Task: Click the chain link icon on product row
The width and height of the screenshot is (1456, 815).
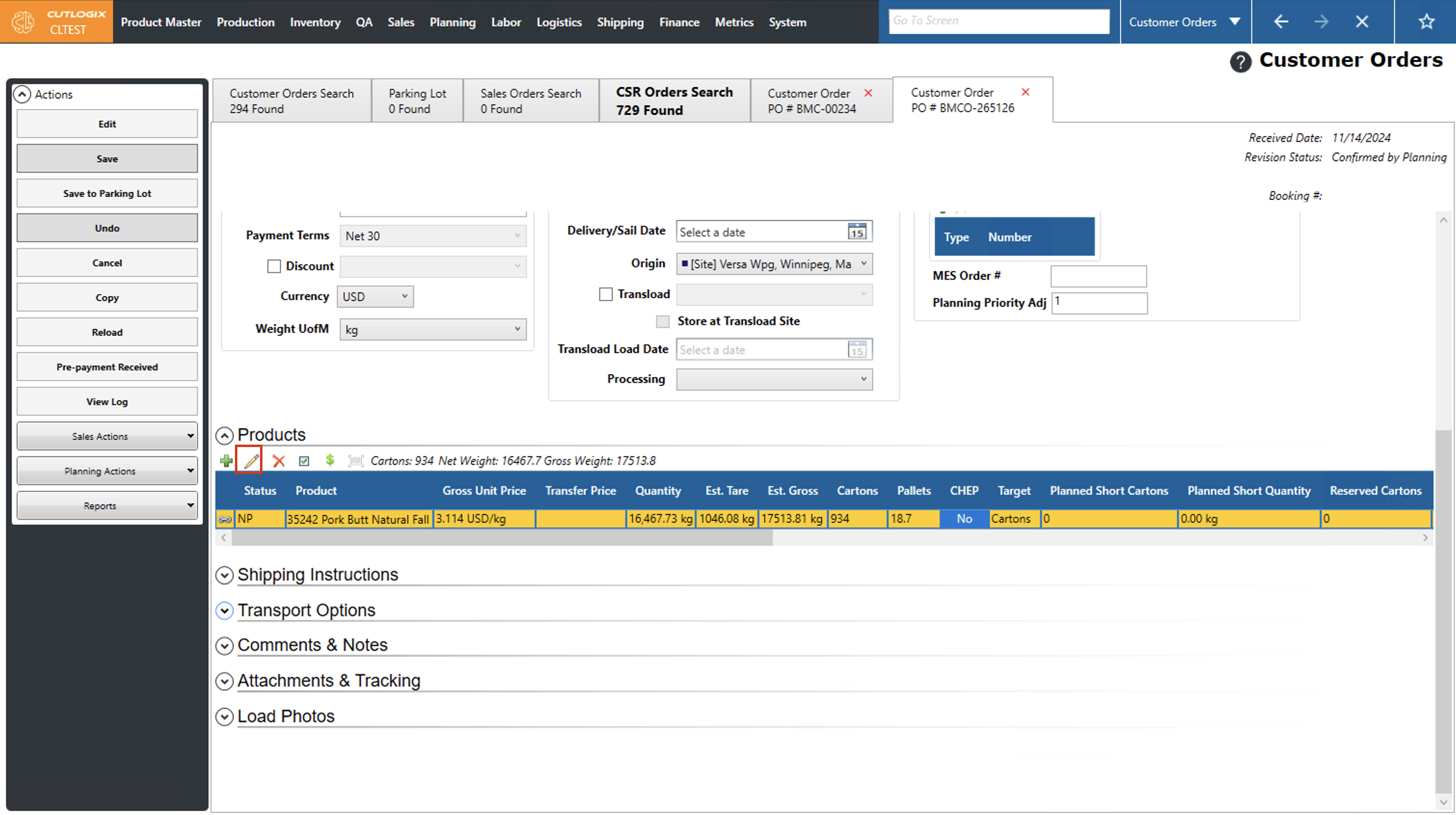Action: click(x=224, y=519)
